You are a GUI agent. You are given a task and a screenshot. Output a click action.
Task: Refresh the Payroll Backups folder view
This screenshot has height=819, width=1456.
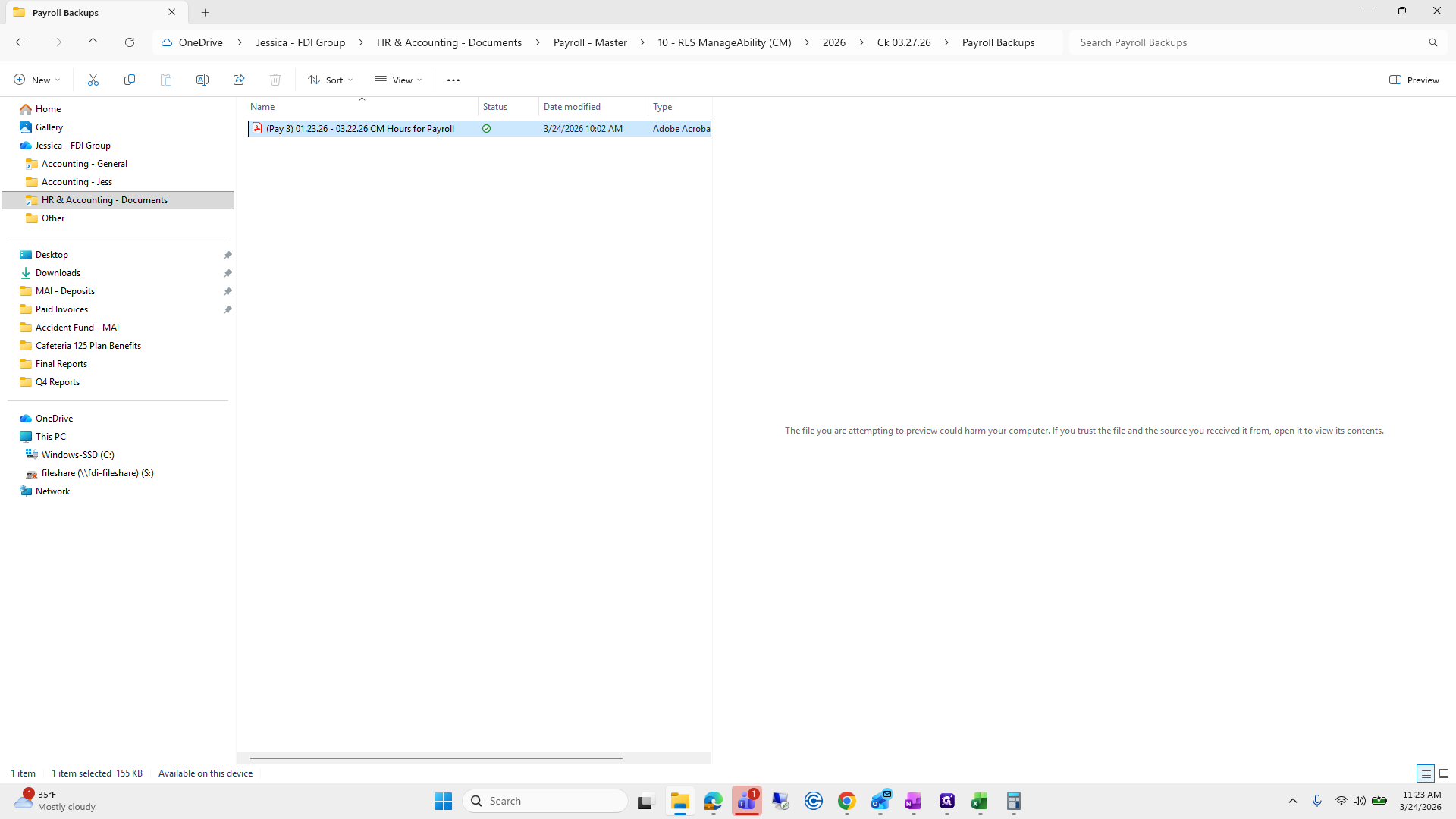point(130,42)
